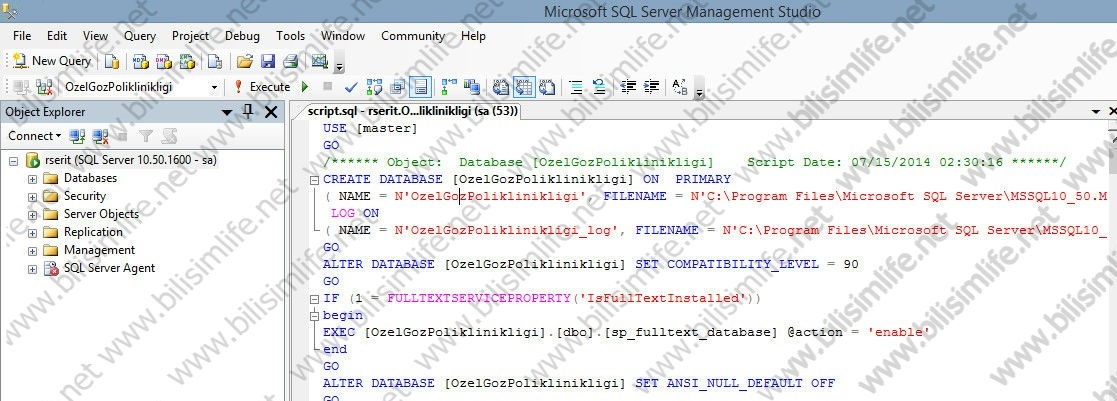The width and height of the screenshot is (1117, 401).
Task: Open Object Explorer window position dropdown
Action: point(227,113)
